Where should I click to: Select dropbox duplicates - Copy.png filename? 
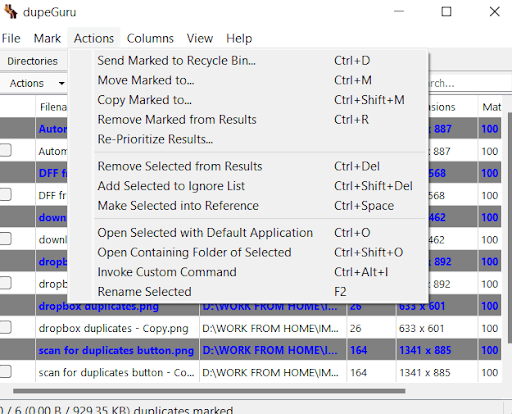(x=113, y=328)
